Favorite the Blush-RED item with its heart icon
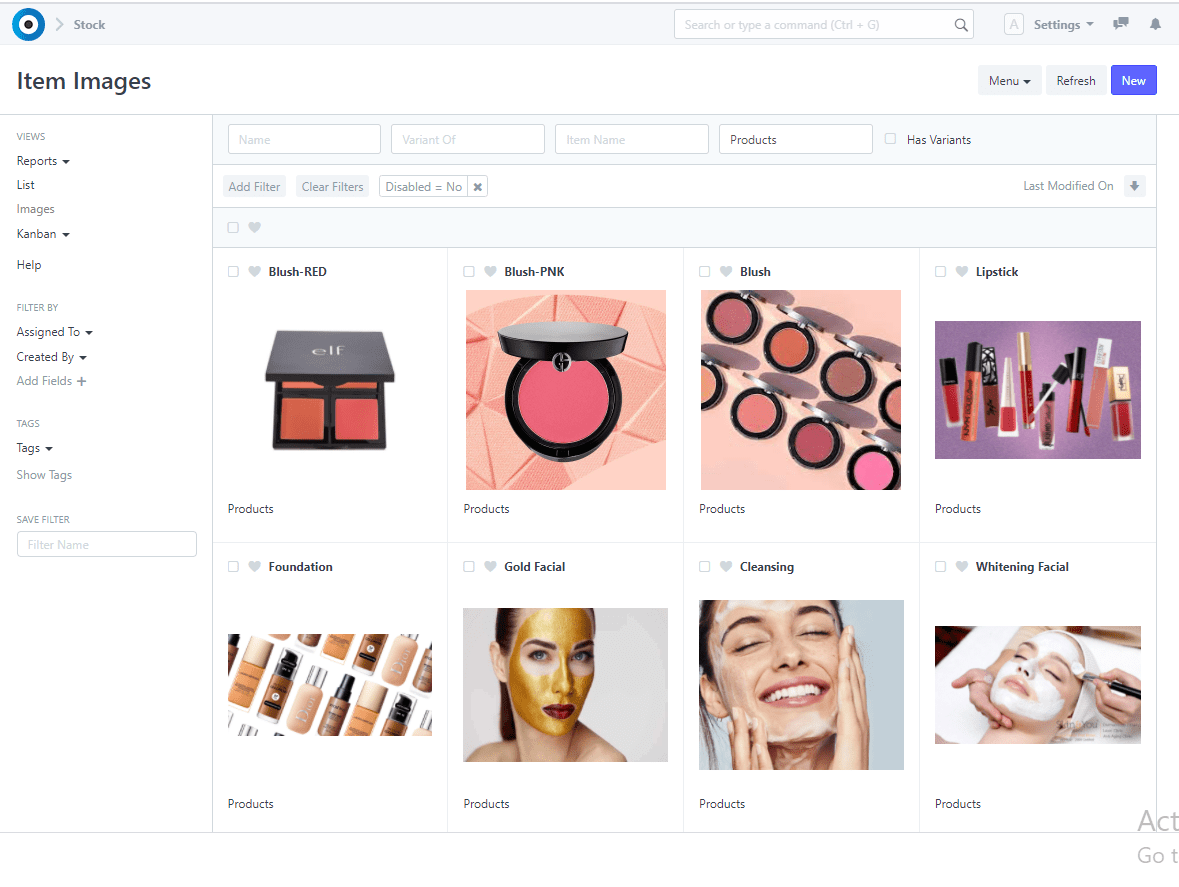This screenshot has height=887, width=1179. pyautogui.click(x=254, y=271)
